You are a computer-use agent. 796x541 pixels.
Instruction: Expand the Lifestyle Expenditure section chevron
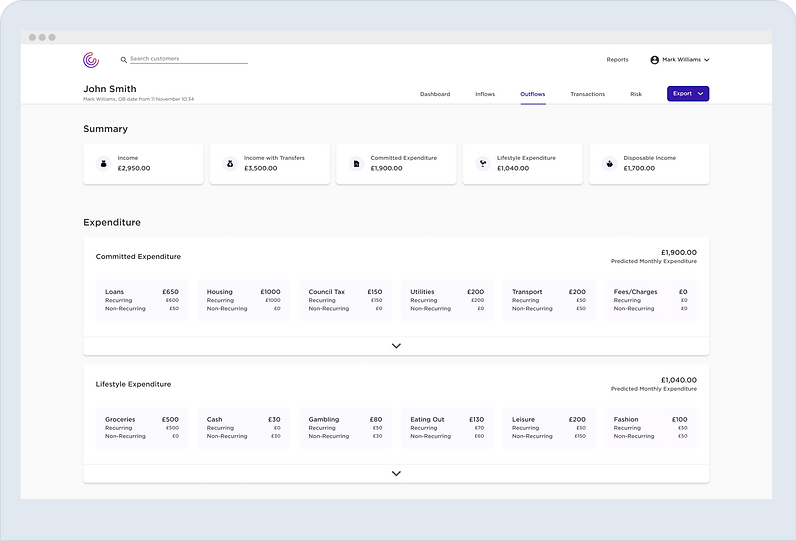tap(396, 474)
